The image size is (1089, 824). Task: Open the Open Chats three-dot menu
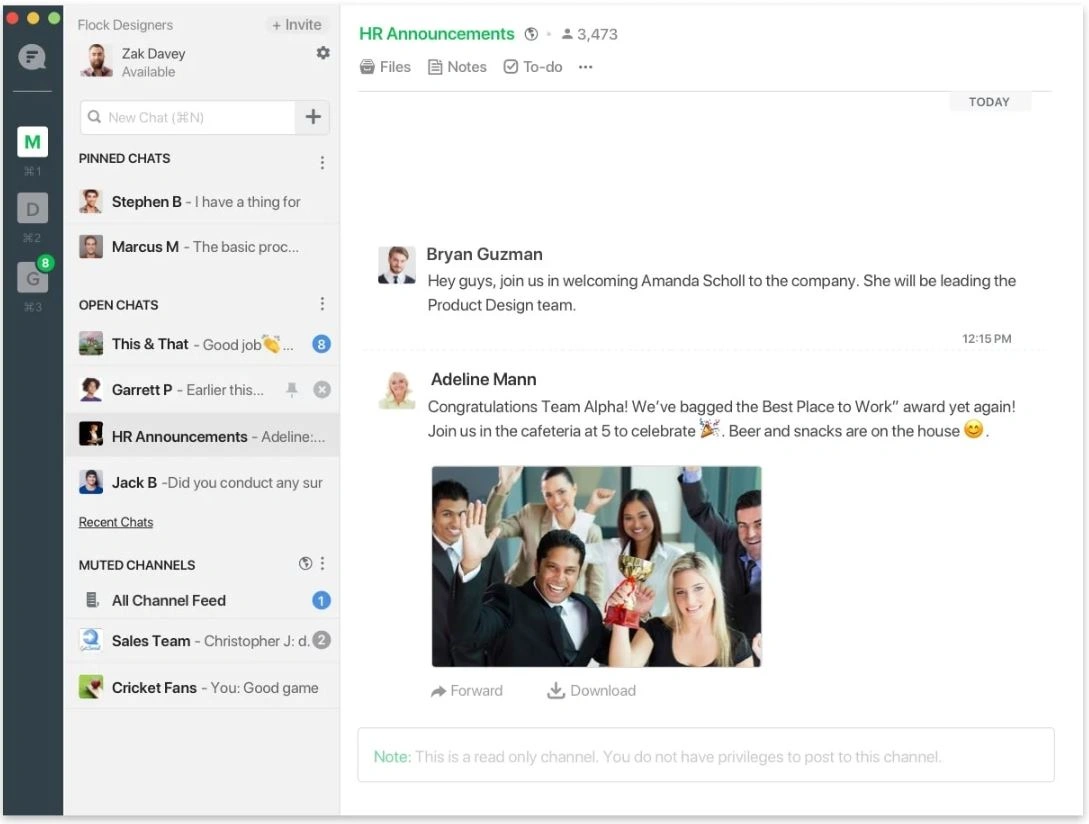click(322, 304)
